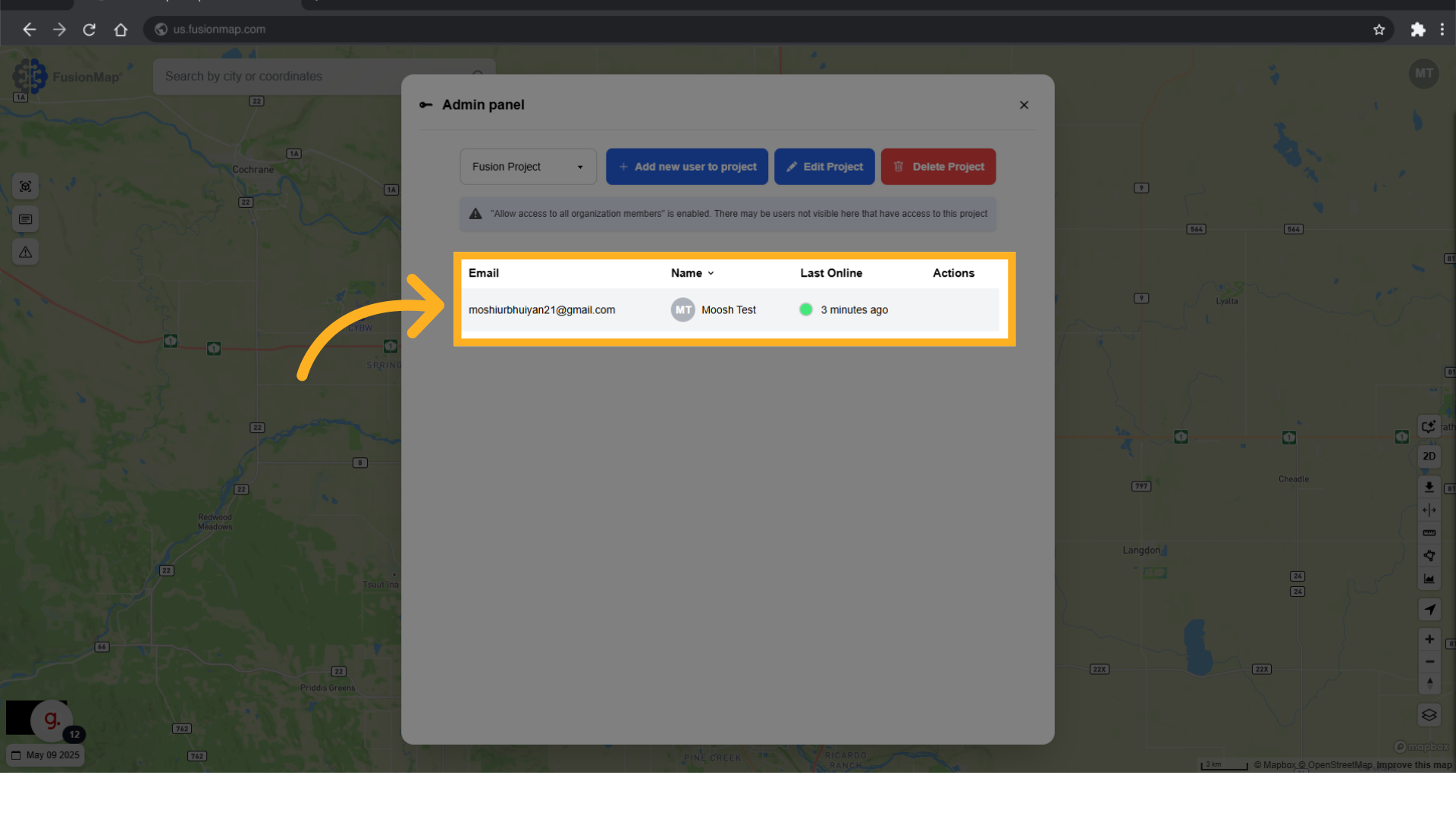Image resolution: width=1456 pixels, height=819 pixels.
Task: Reset map bearing compass
Action: pyautogui.click(x=1429, y=683)
